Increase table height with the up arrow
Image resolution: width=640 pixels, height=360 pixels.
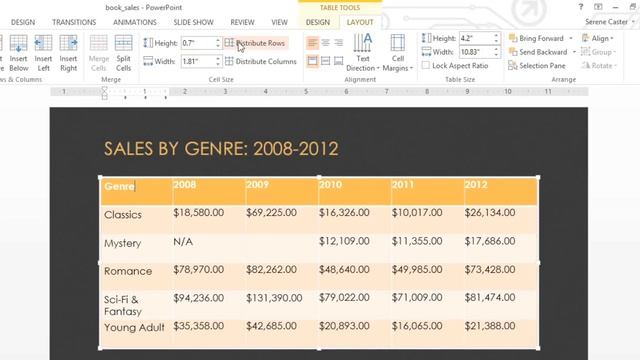tap(496, 36)
